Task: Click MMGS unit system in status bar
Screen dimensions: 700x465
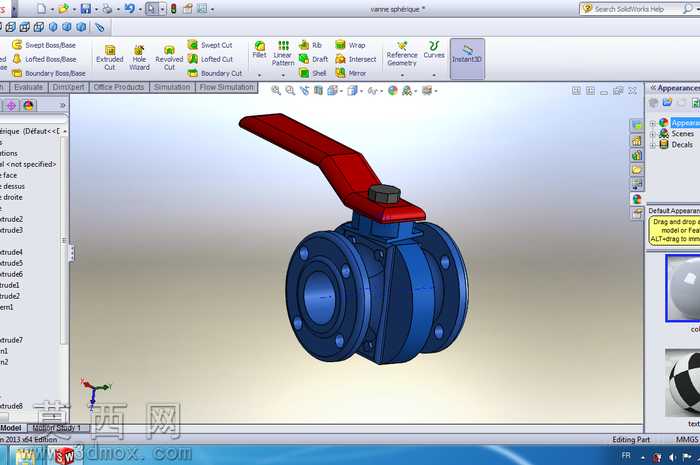Action: pyautogui.click(x=687, y=440)
